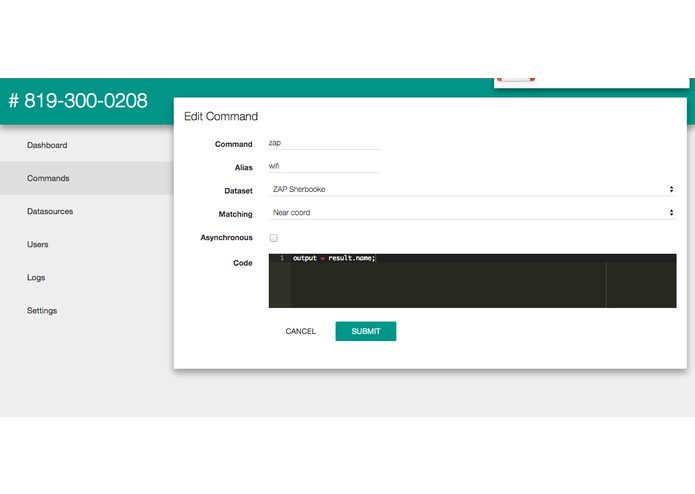Click the Command input field containing zap

[324, 143]
